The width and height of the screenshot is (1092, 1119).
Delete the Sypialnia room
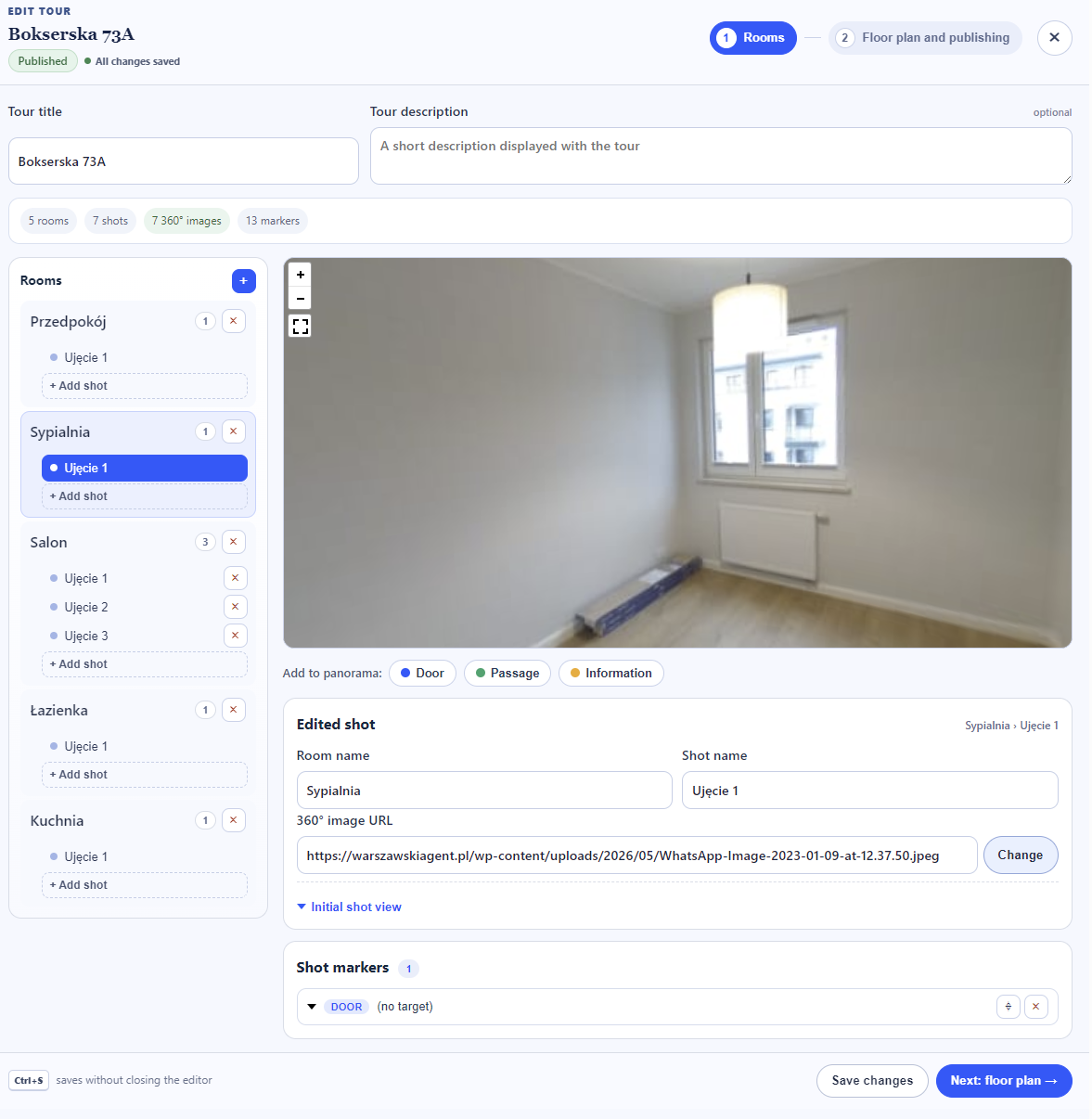pos(234,431)
